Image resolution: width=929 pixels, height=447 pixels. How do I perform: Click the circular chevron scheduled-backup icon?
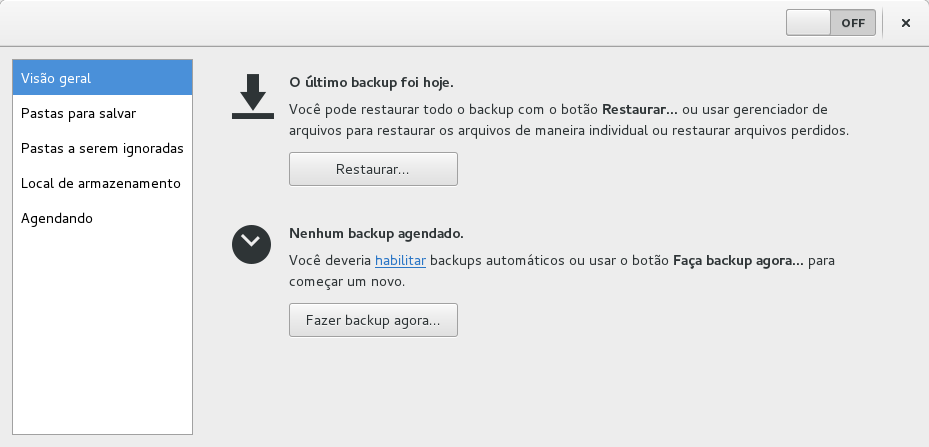[252, 244]
